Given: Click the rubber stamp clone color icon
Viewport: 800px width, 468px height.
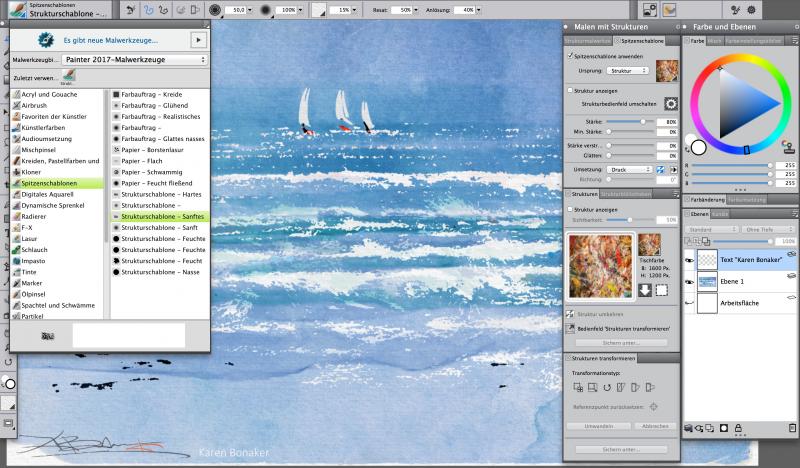Looking at the screenshot, I should (790, 147).
